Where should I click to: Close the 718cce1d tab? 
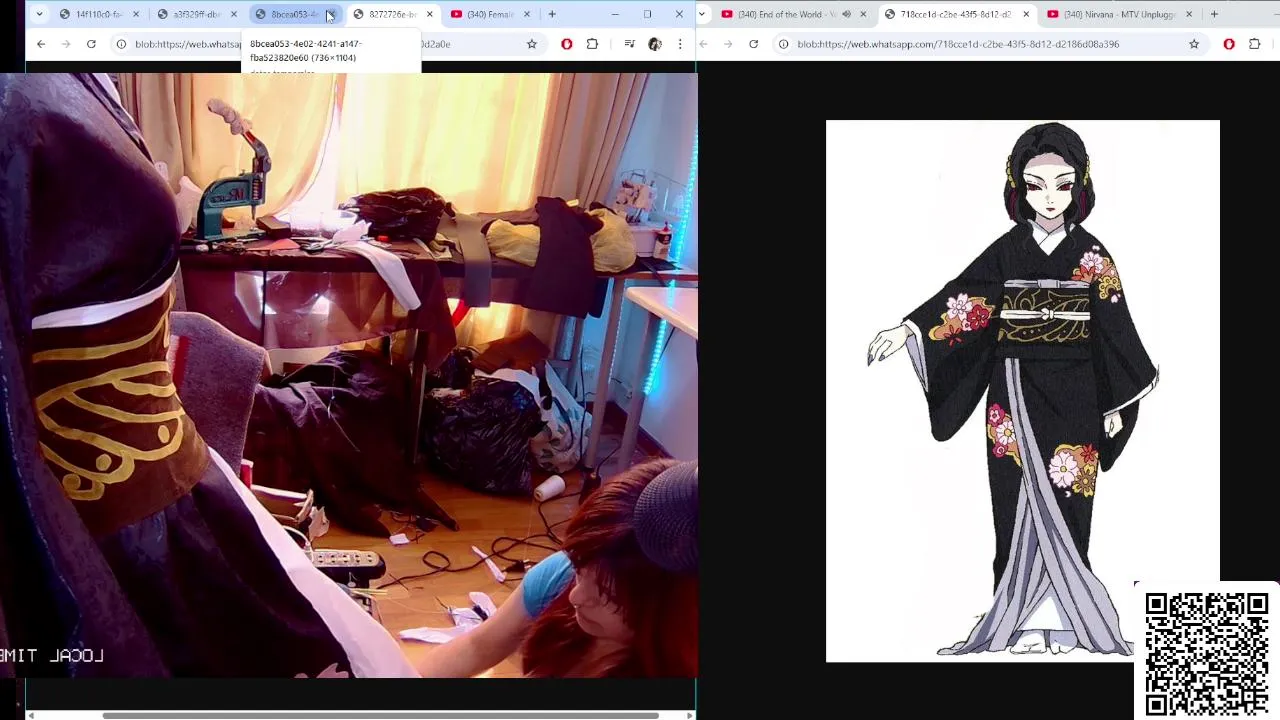coord(1026,14)
